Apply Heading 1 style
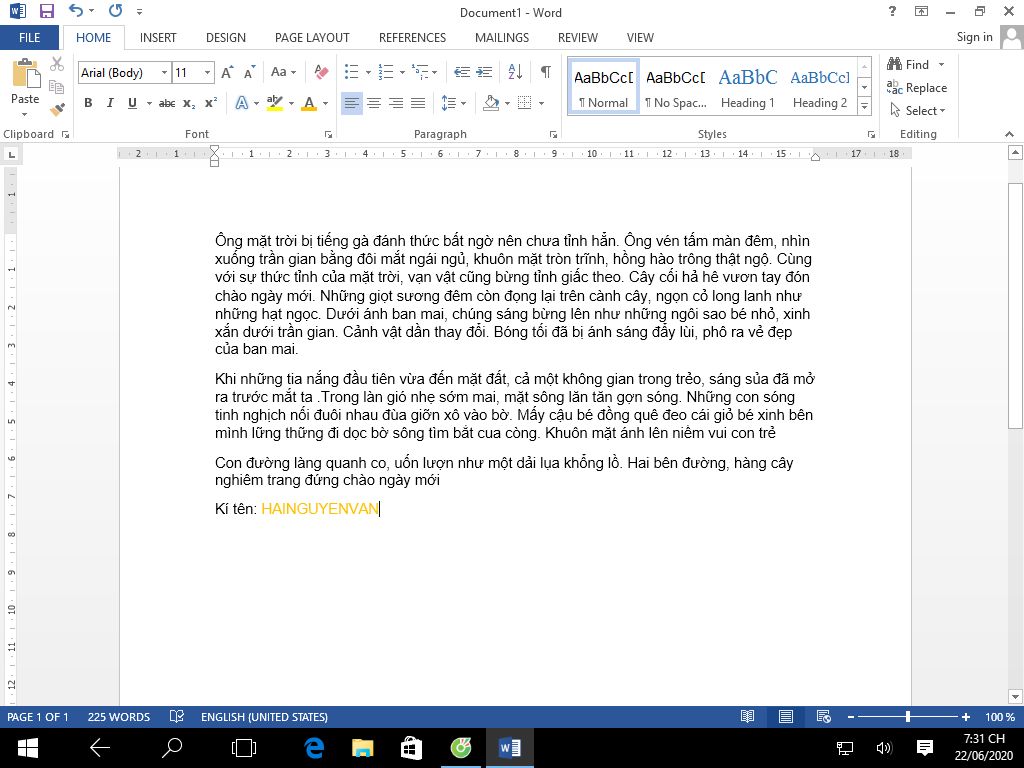This screenshot has height=768, width=1024. pos(748,87)
